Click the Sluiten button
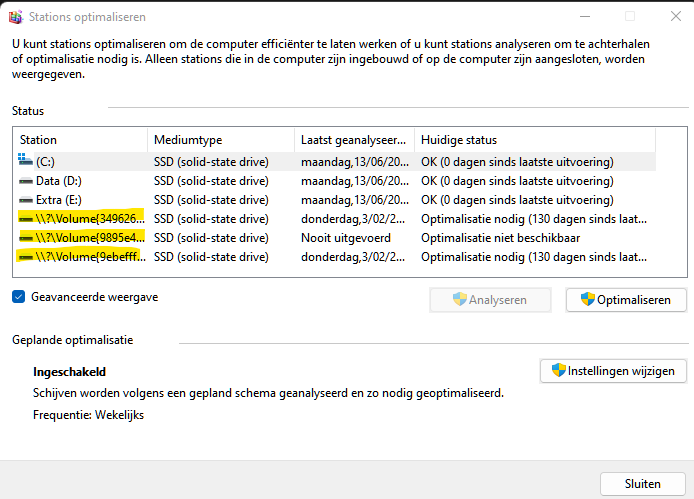Viewport: 694px width, 499px height. (x=643, y=484)
